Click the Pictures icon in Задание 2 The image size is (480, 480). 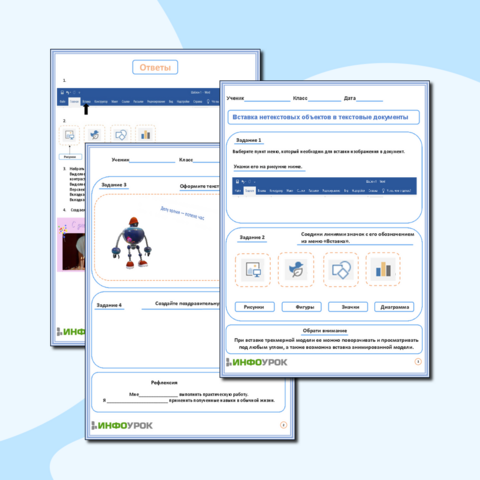253,270
